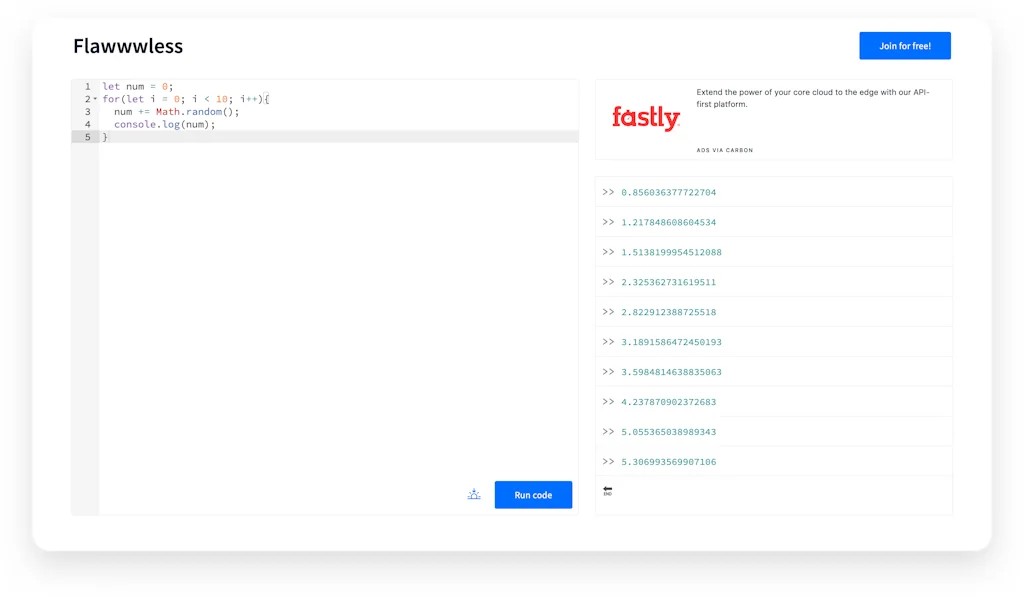Click line number 5 in the gutter
The image size is (1024, 597).
[87, 137]
